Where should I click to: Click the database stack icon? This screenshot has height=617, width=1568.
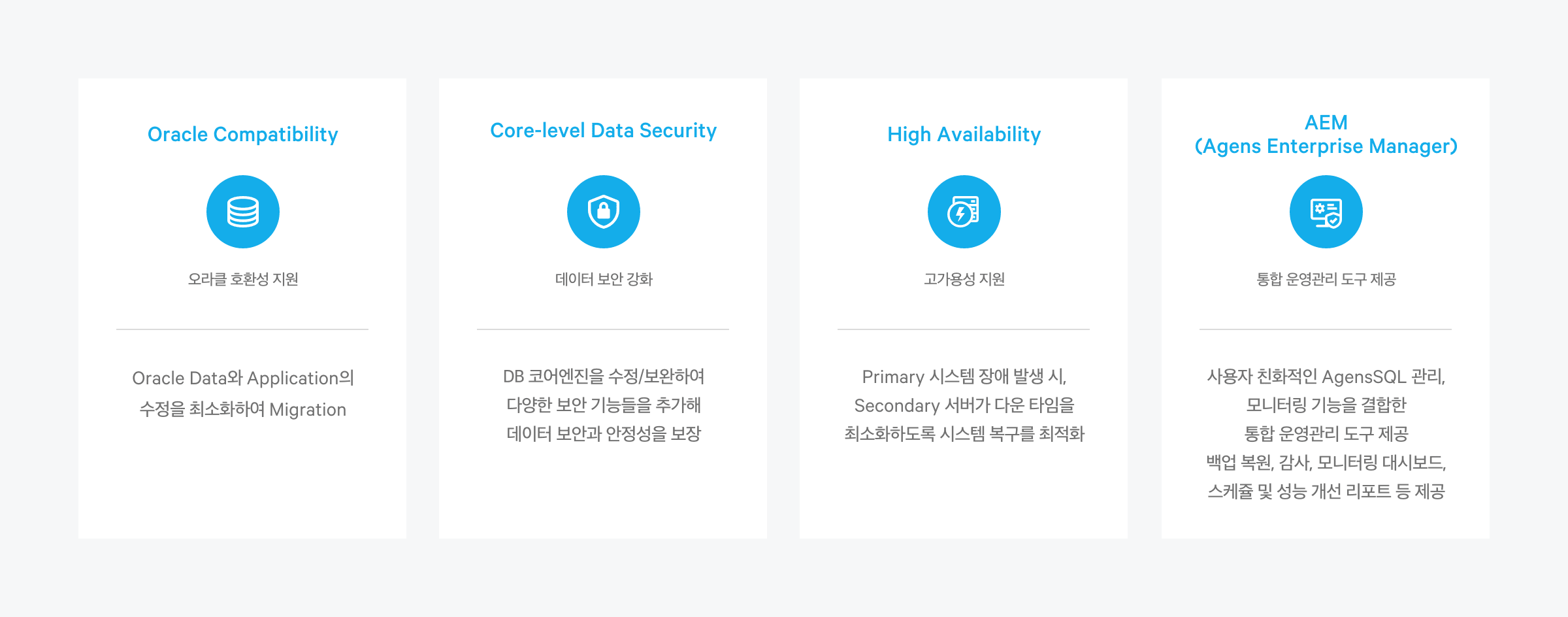click(x=243, y=212)
